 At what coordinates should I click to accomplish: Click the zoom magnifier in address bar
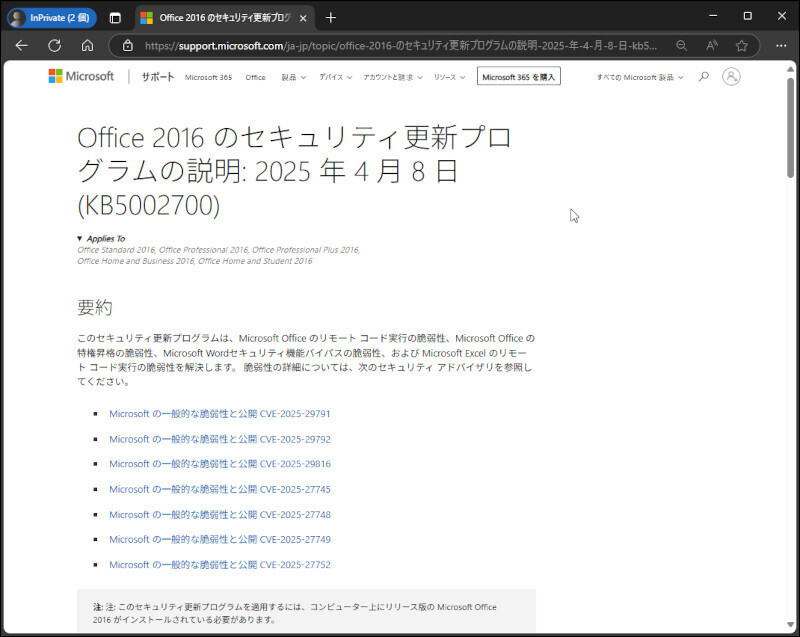tap(681, 46)
